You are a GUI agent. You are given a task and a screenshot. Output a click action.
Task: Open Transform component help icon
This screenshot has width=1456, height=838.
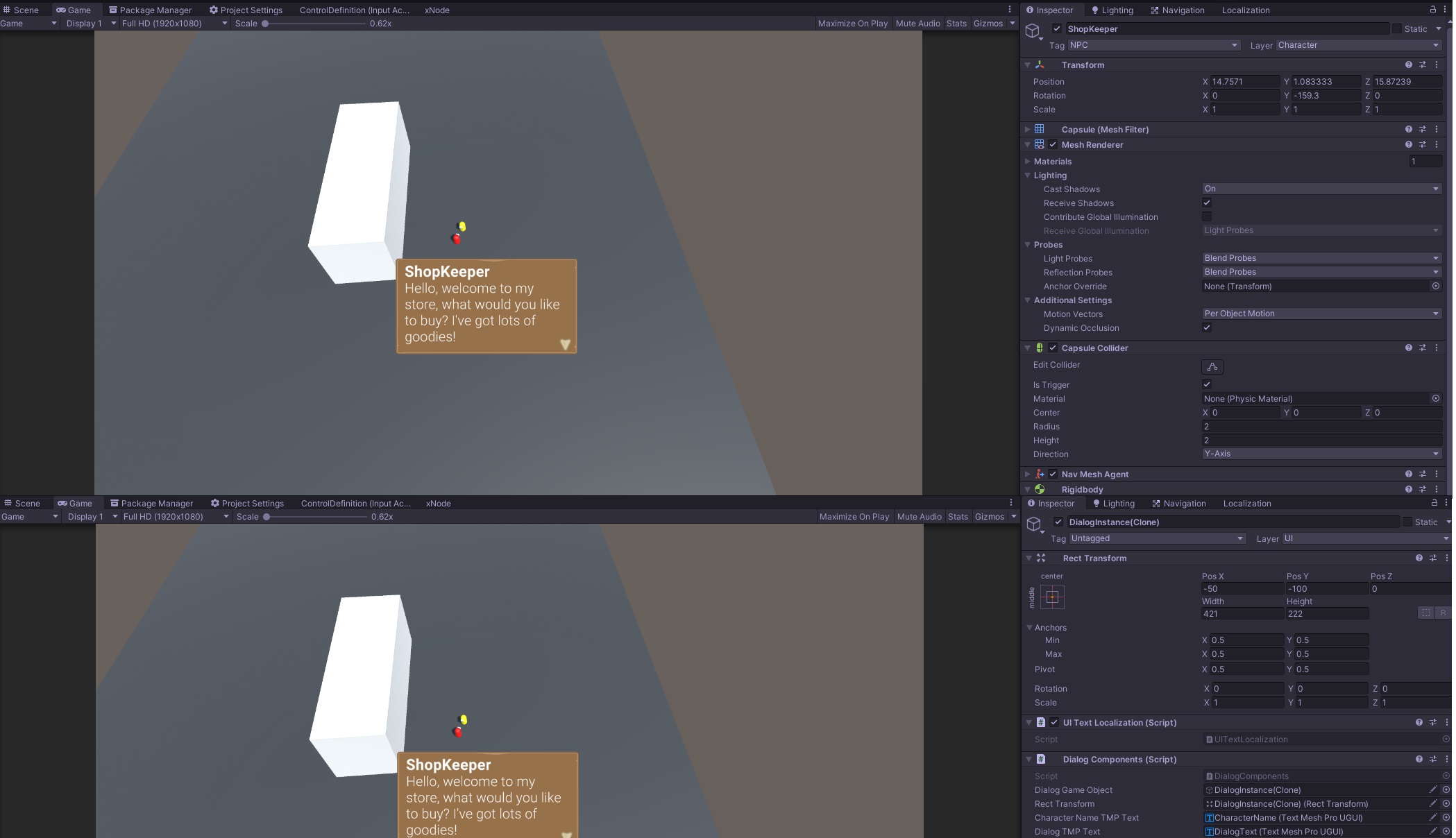click(1408, 65)
